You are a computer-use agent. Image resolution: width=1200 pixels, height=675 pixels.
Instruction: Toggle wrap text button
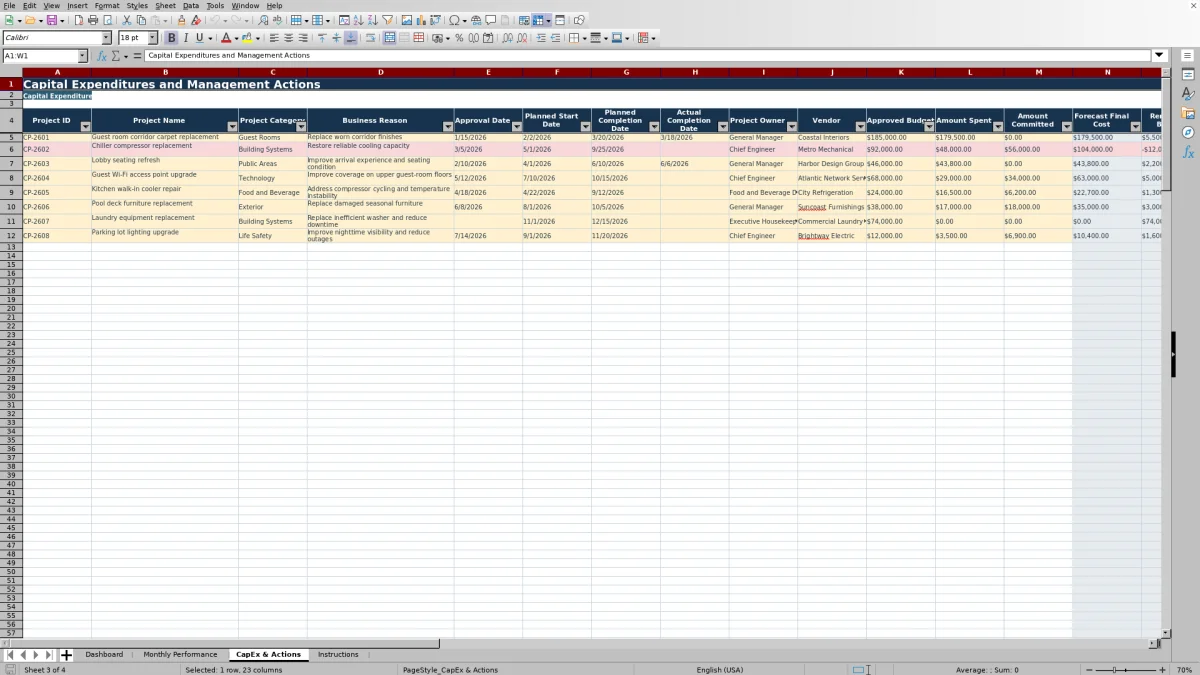[x=370, y=38]
